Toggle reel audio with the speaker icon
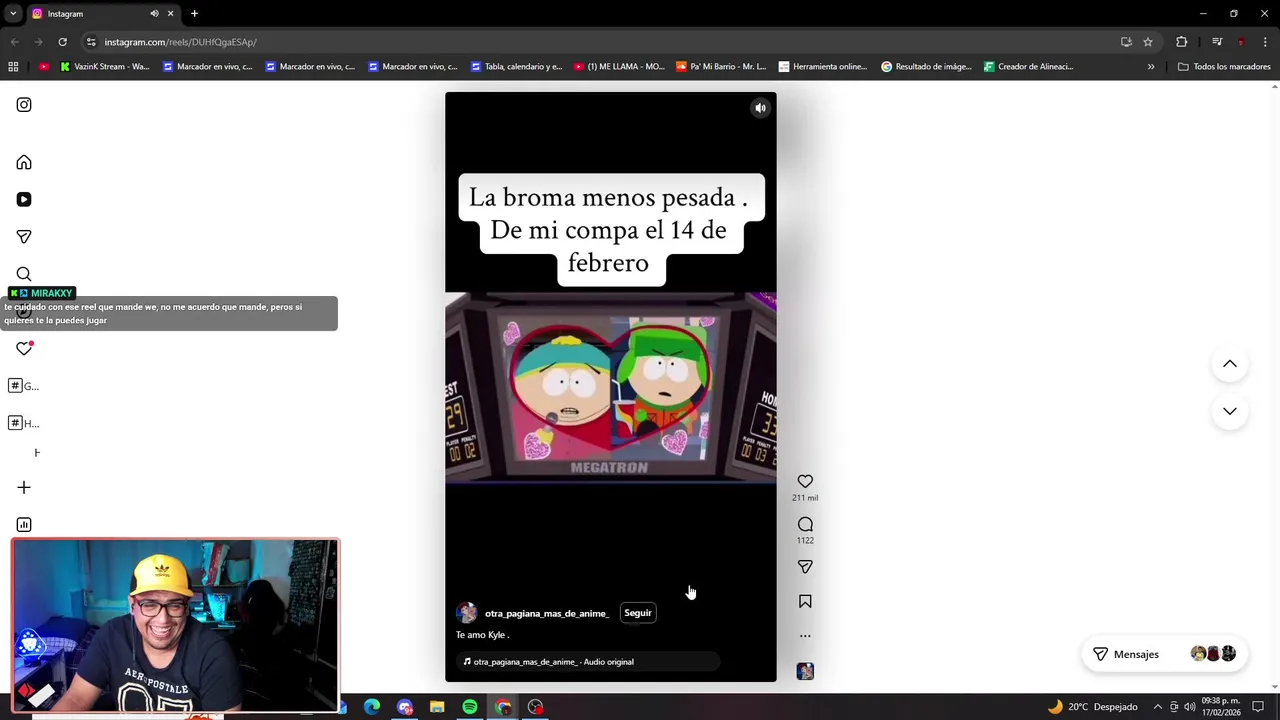1280x720 pixels. [760, 108]
